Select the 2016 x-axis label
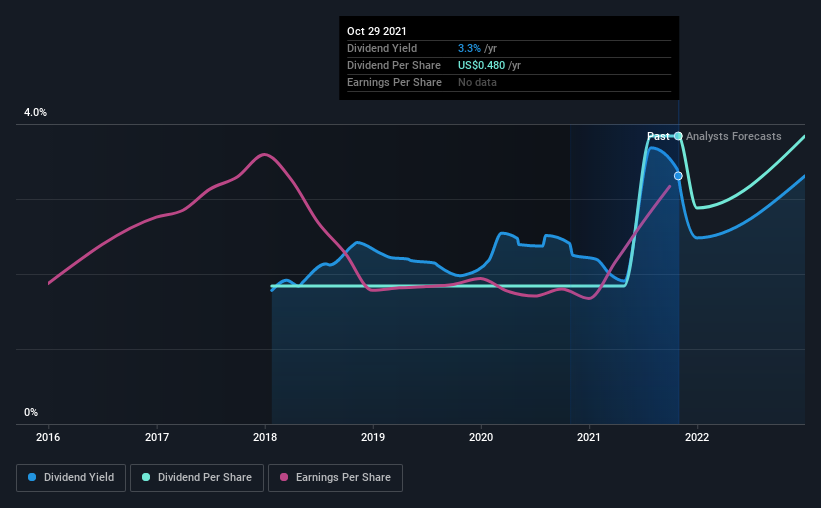 [48, 437]
